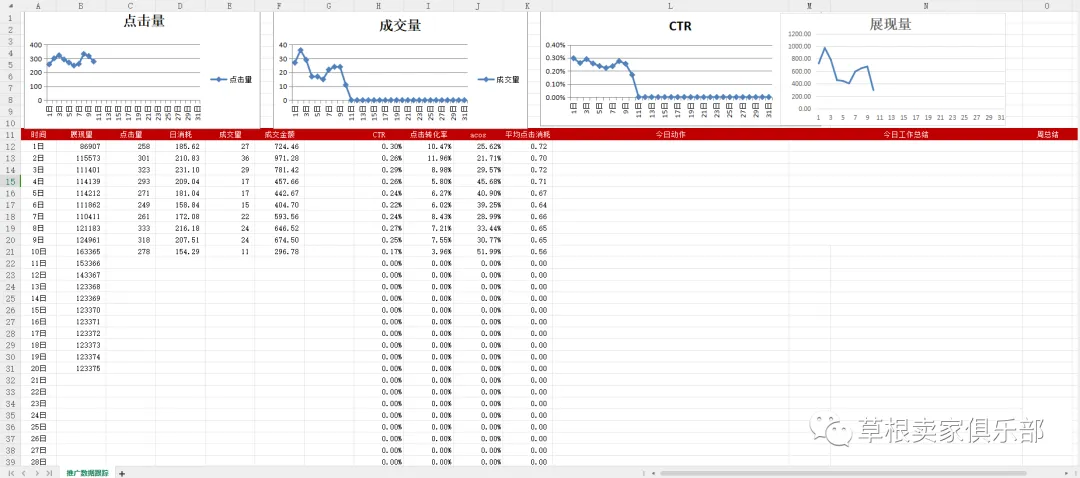Select row 11 header

coord(10,135)
